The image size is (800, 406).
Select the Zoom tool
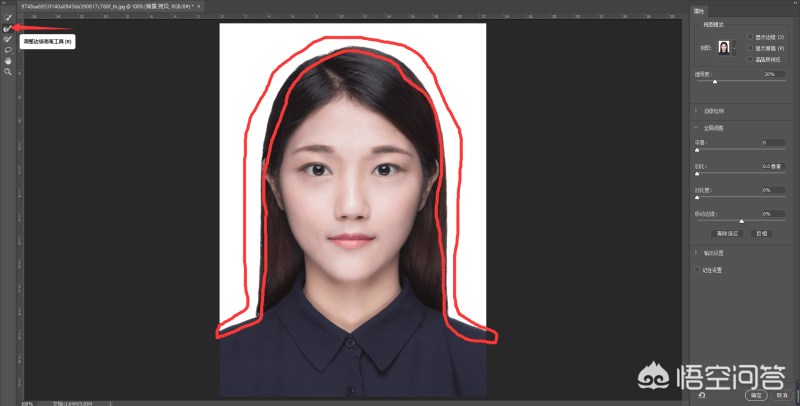point(7,71)
